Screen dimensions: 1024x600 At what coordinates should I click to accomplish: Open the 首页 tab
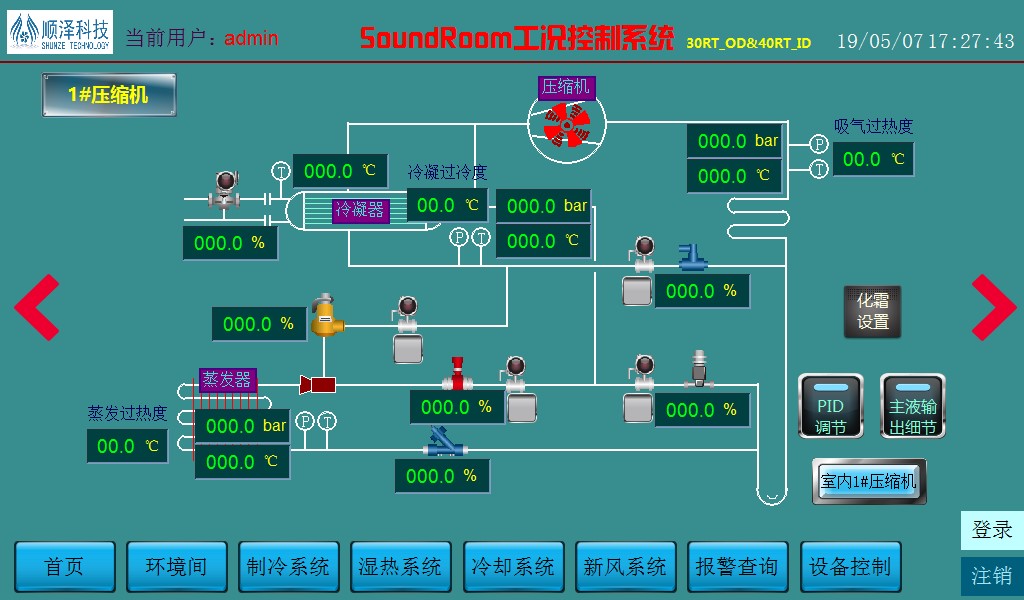[65, 567]
